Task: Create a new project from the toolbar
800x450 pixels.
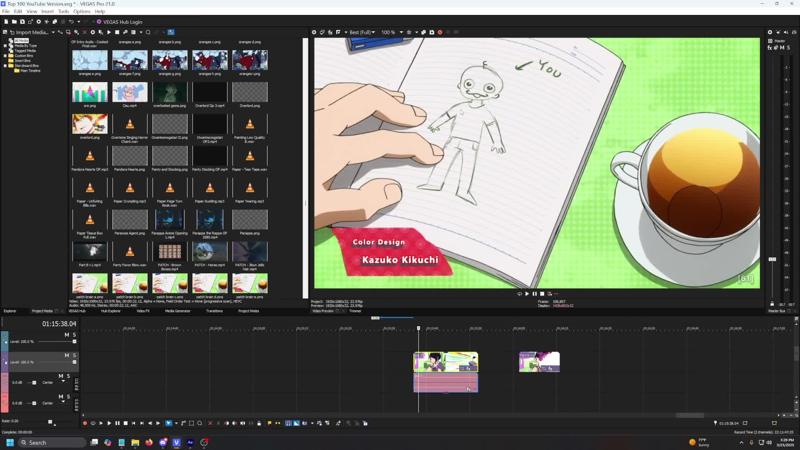Action: pos(6,22)
